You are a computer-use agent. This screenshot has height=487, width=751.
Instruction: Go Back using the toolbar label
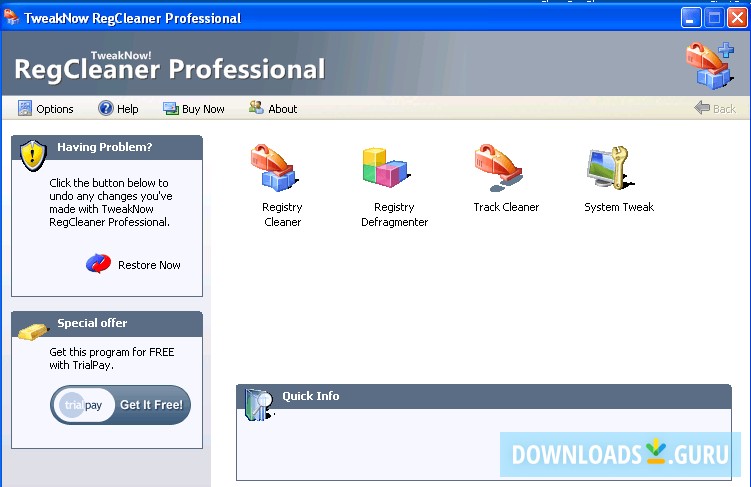pos(724,109)
